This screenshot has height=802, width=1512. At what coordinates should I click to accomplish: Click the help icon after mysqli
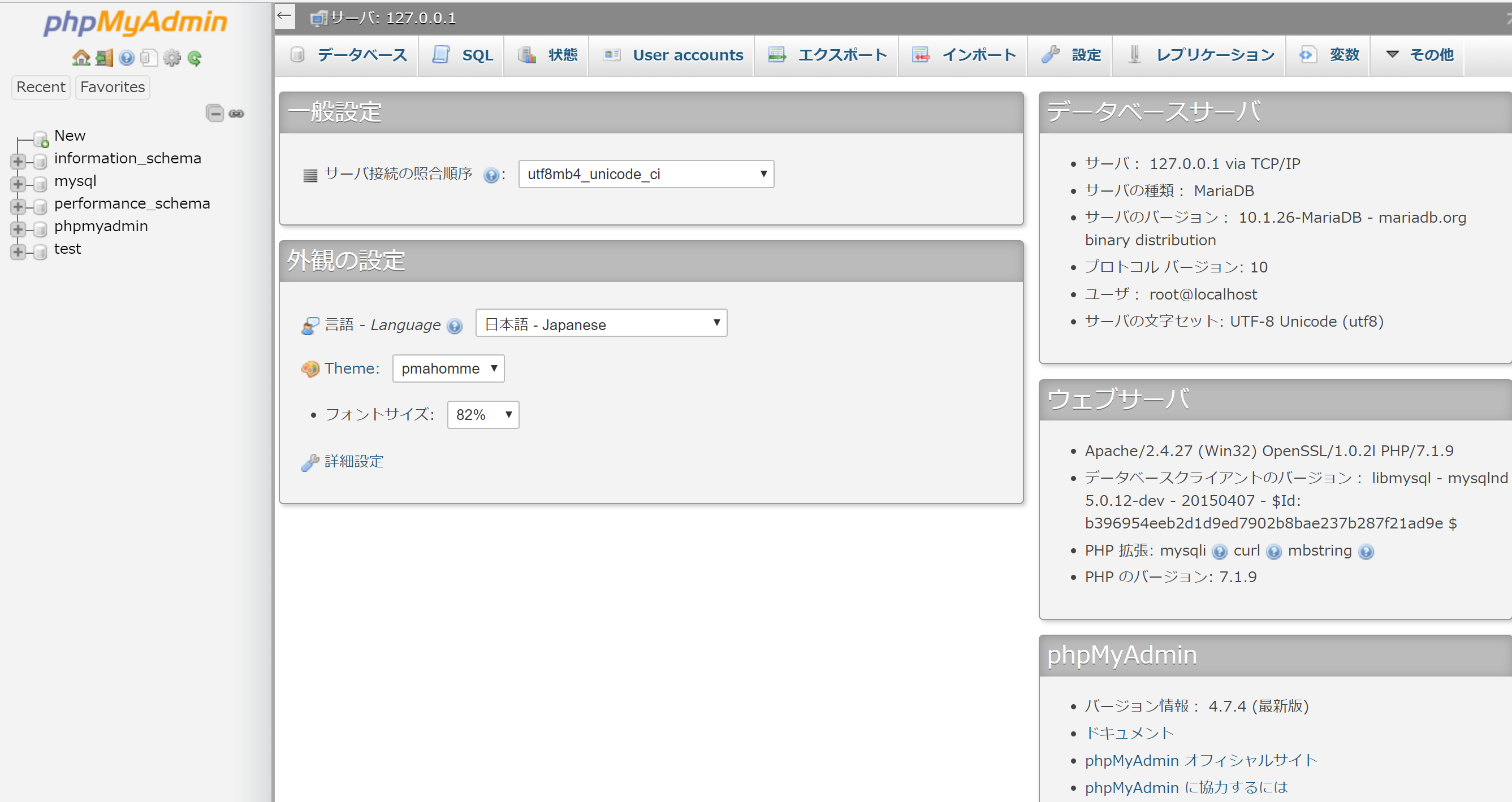(x=1220, y=552)
